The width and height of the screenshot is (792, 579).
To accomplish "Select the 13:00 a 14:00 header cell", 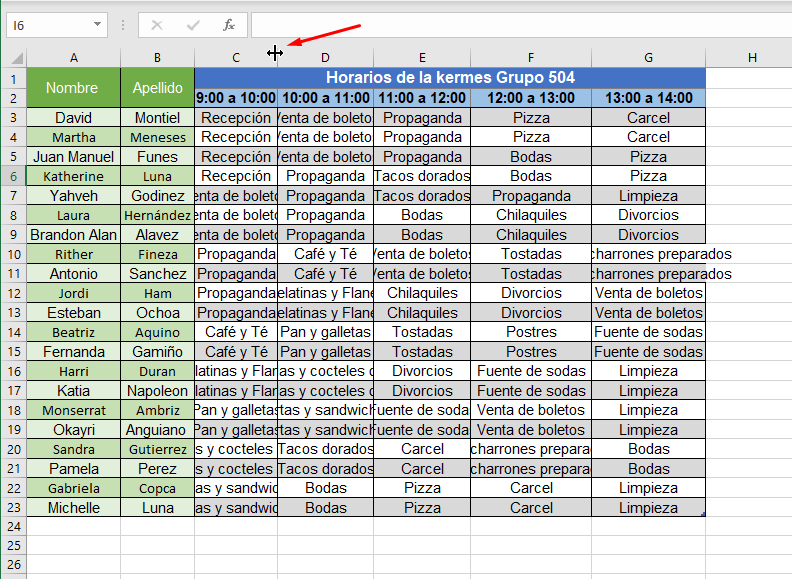I will pos(648,98).
